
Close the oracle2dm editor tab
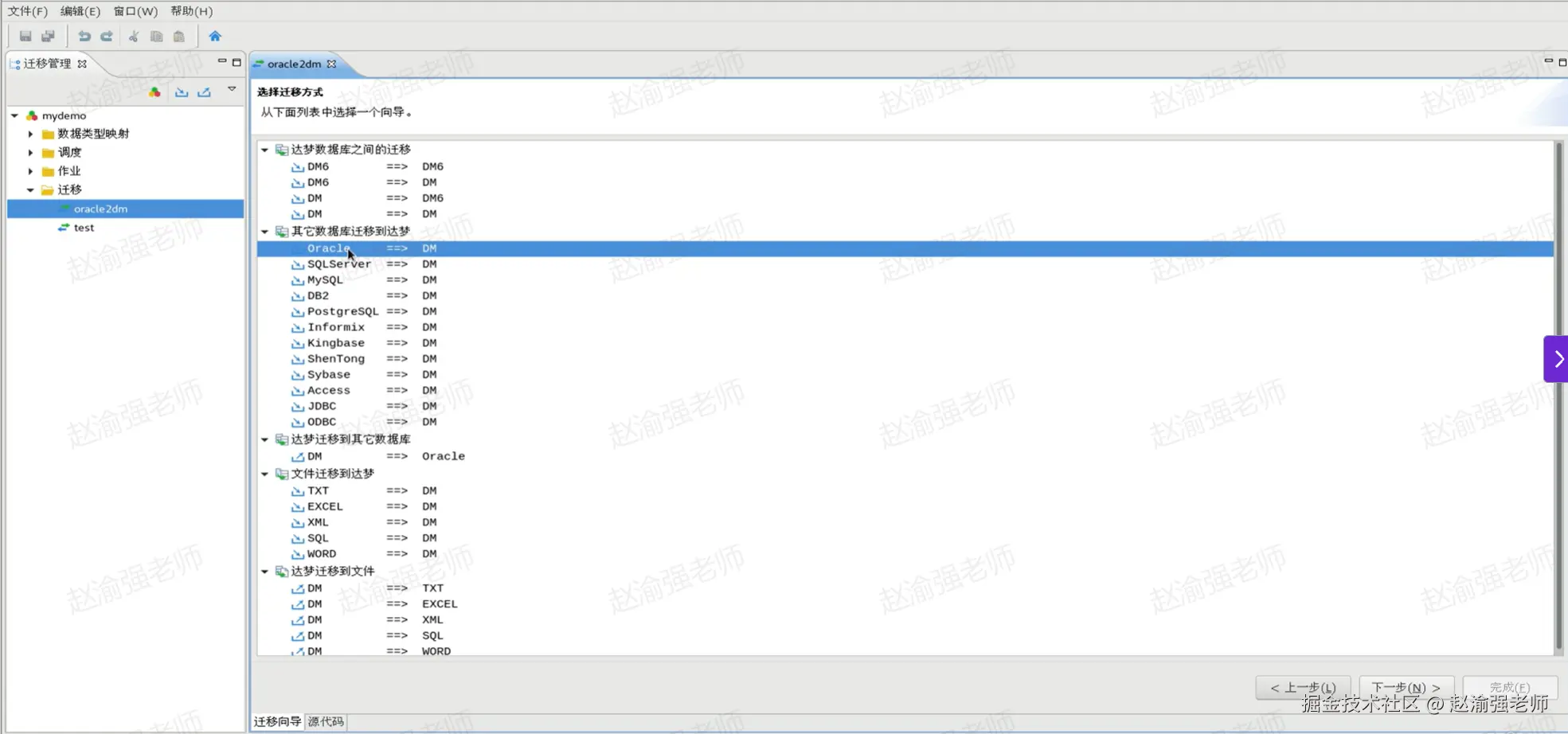[x=331, y=64]
